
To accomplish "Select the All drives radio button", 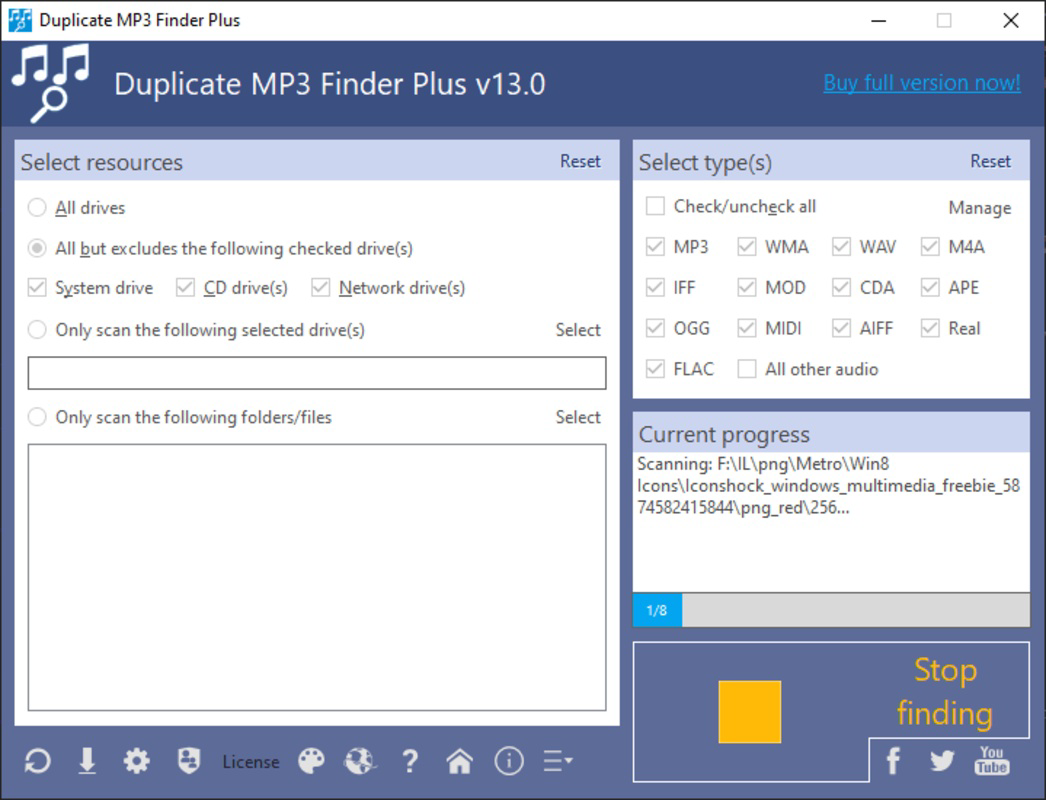I will point(37,208).
